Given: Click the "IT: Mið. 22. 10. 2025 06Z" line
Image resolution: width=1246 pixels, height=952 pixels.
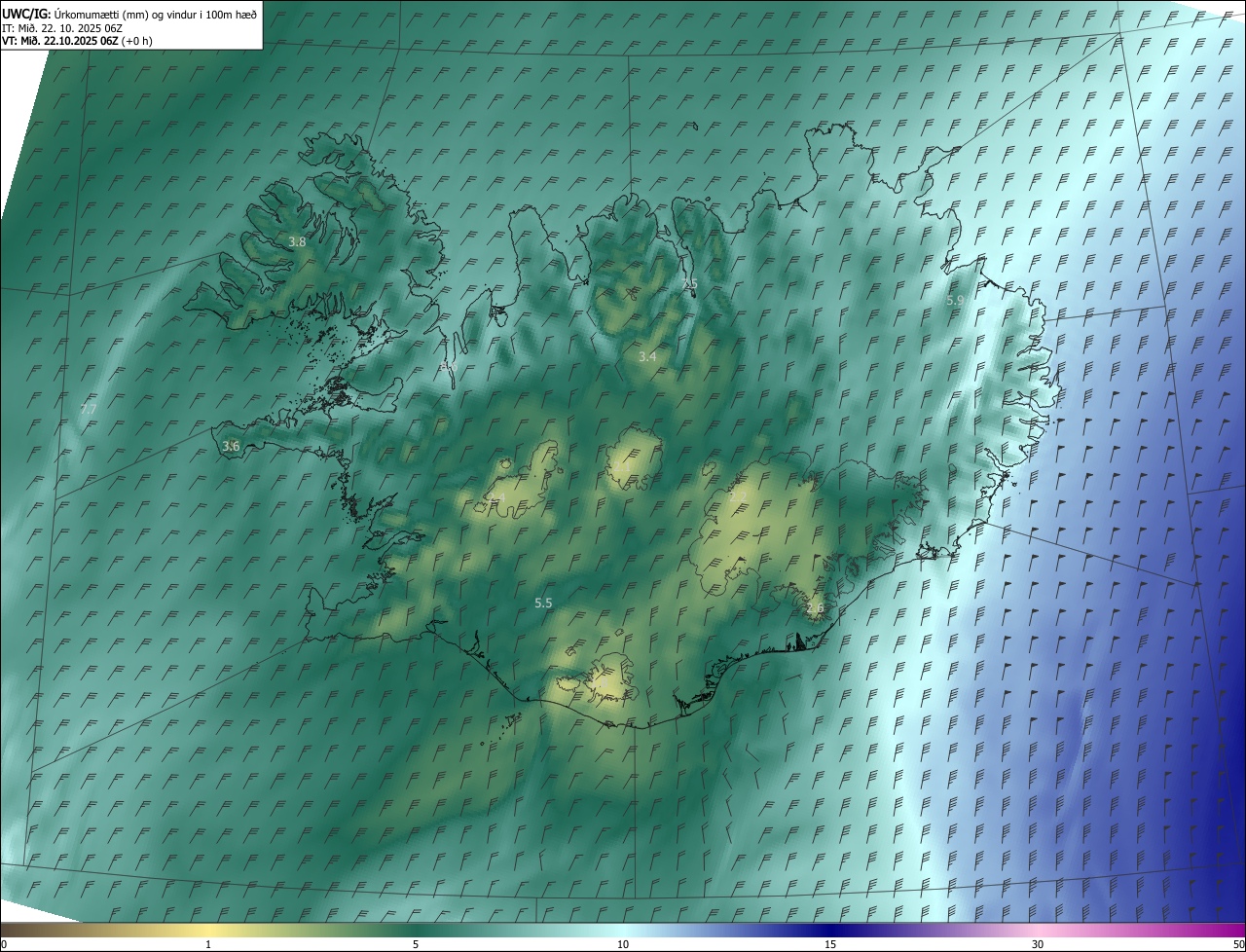Looking at the screenshot, I should pyautogui.click(x=62, y=27).
